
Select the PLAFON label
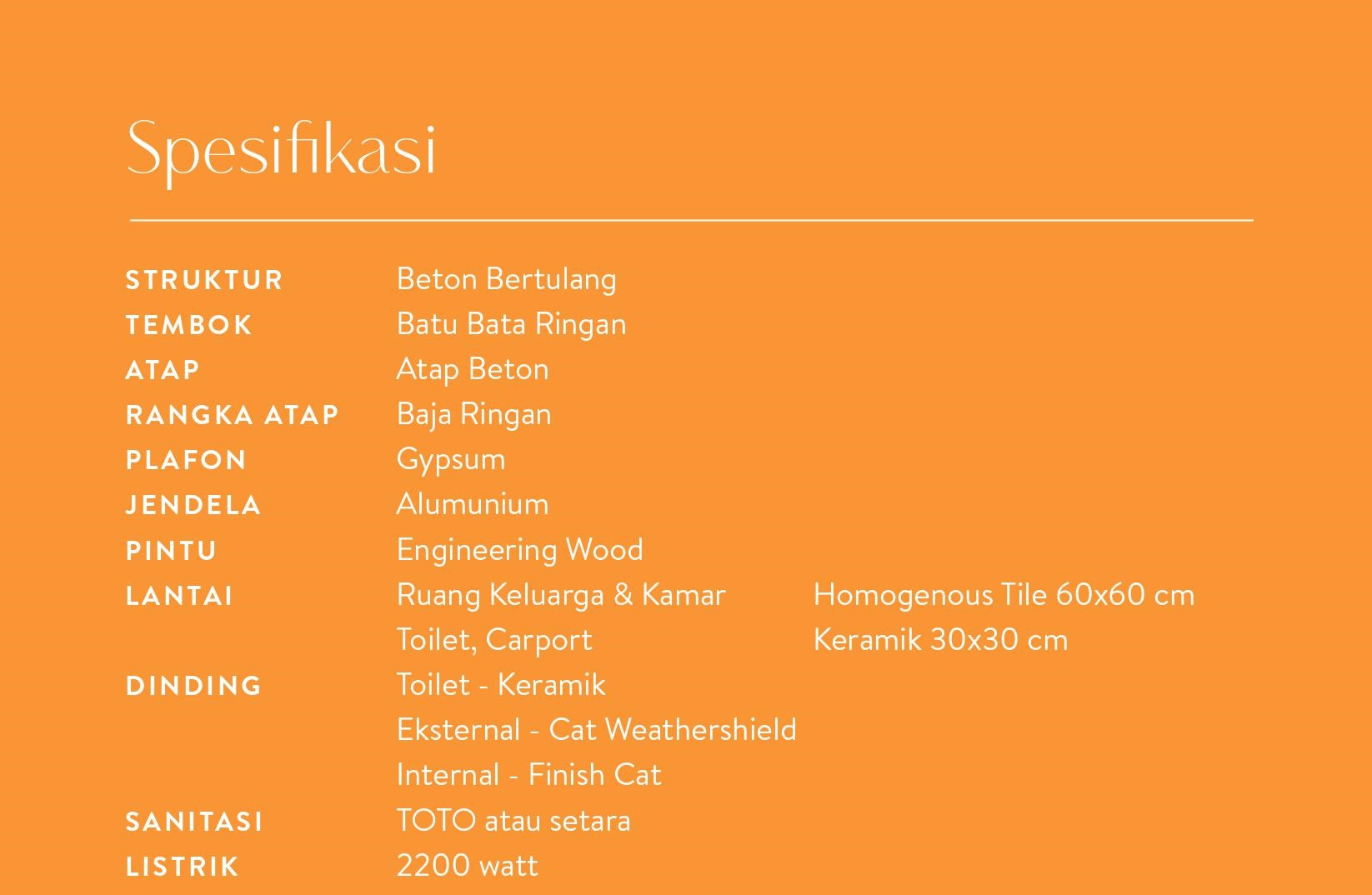[x=186, y=460]
